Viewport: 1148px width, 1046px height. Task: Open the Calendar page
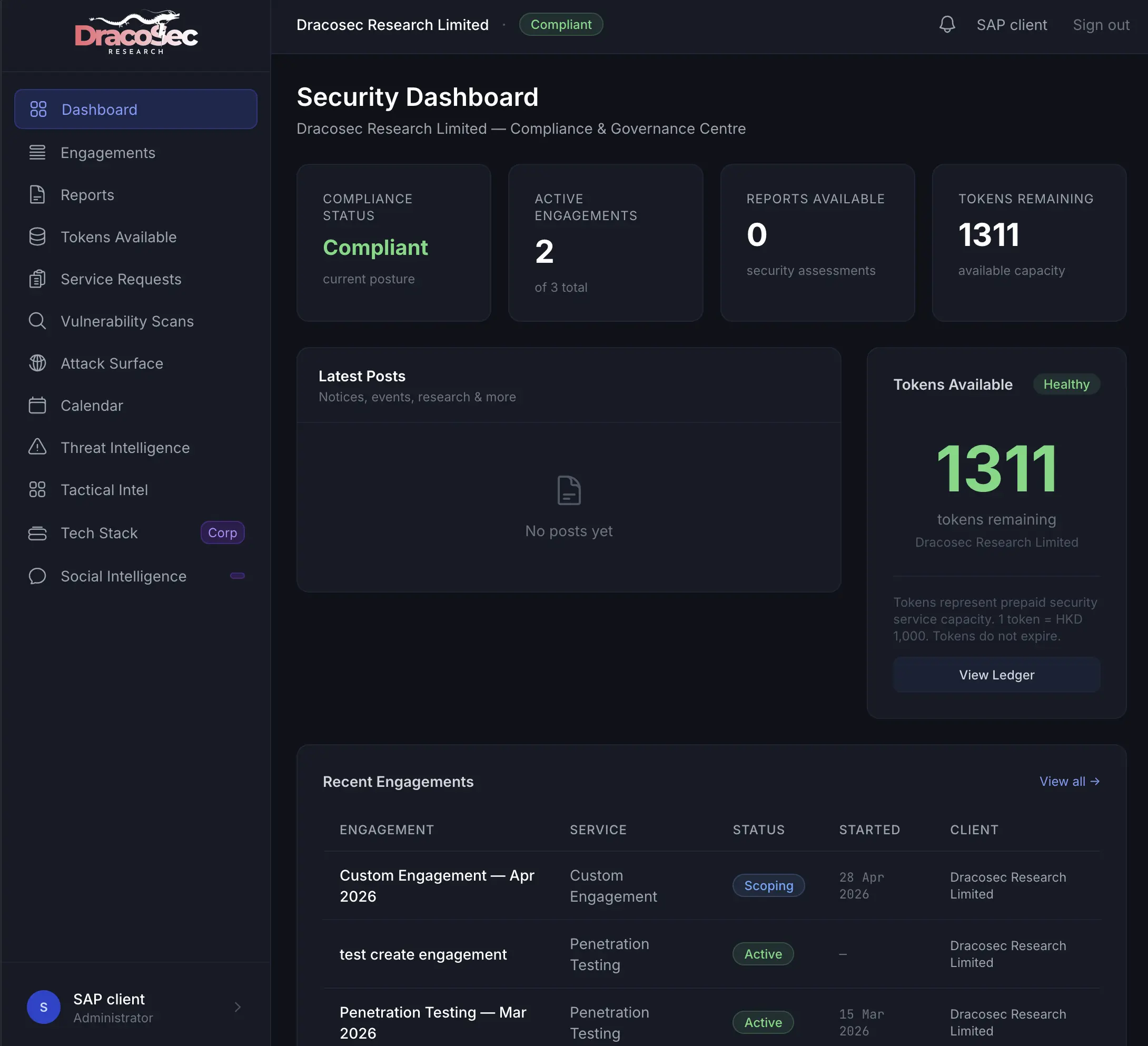point(135,405)
